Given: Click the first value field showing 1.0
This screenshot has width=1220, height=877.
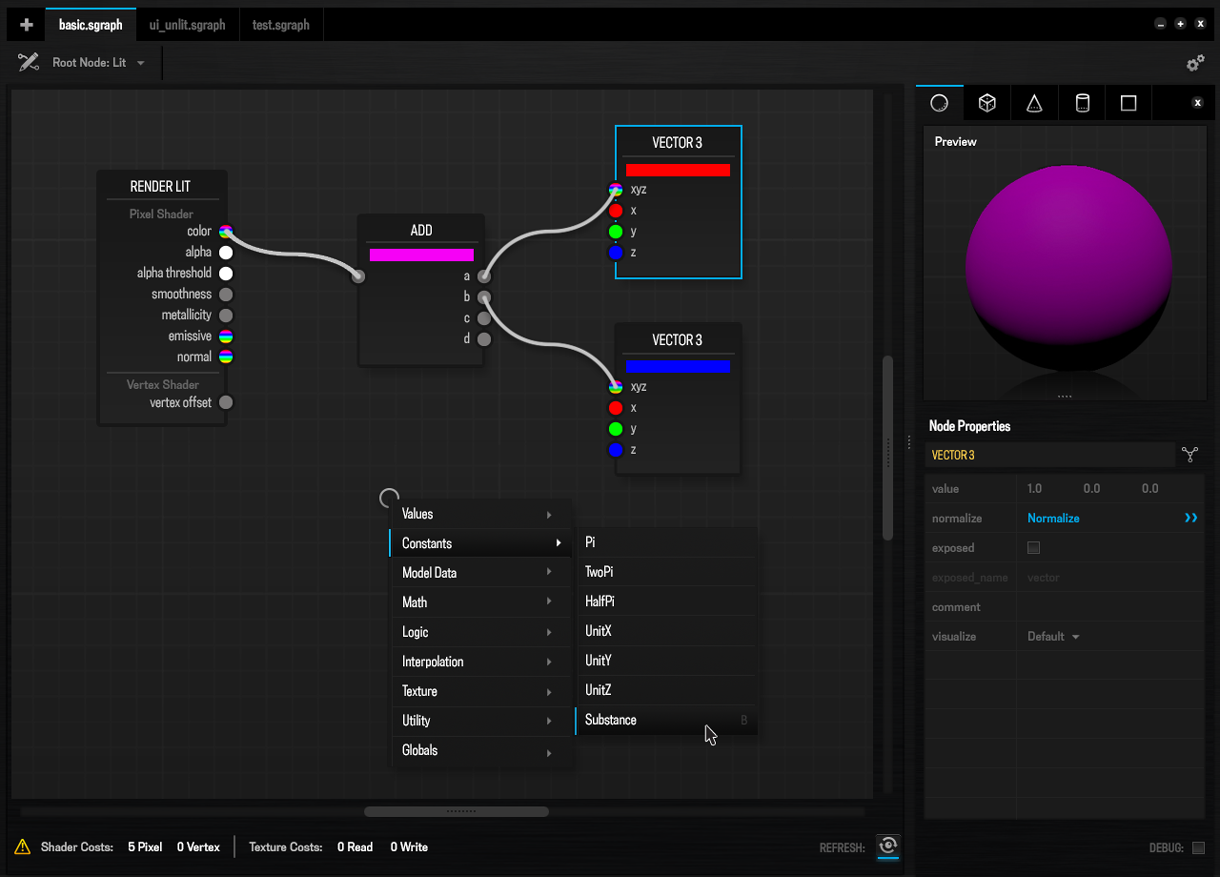Looking at the screenshot, I should [1035, 489].
